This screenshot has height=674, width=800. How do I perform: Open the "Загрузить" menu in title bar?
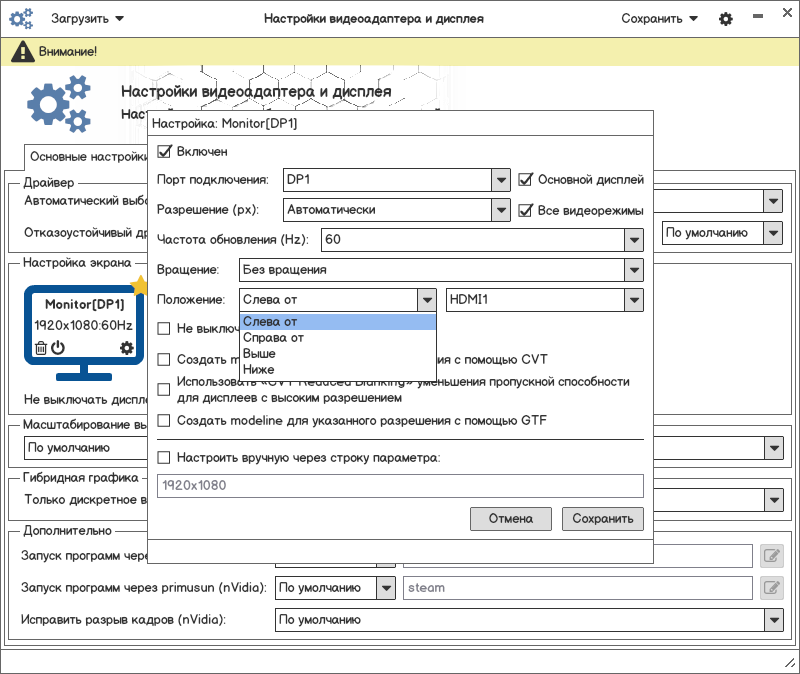(87, 19)
